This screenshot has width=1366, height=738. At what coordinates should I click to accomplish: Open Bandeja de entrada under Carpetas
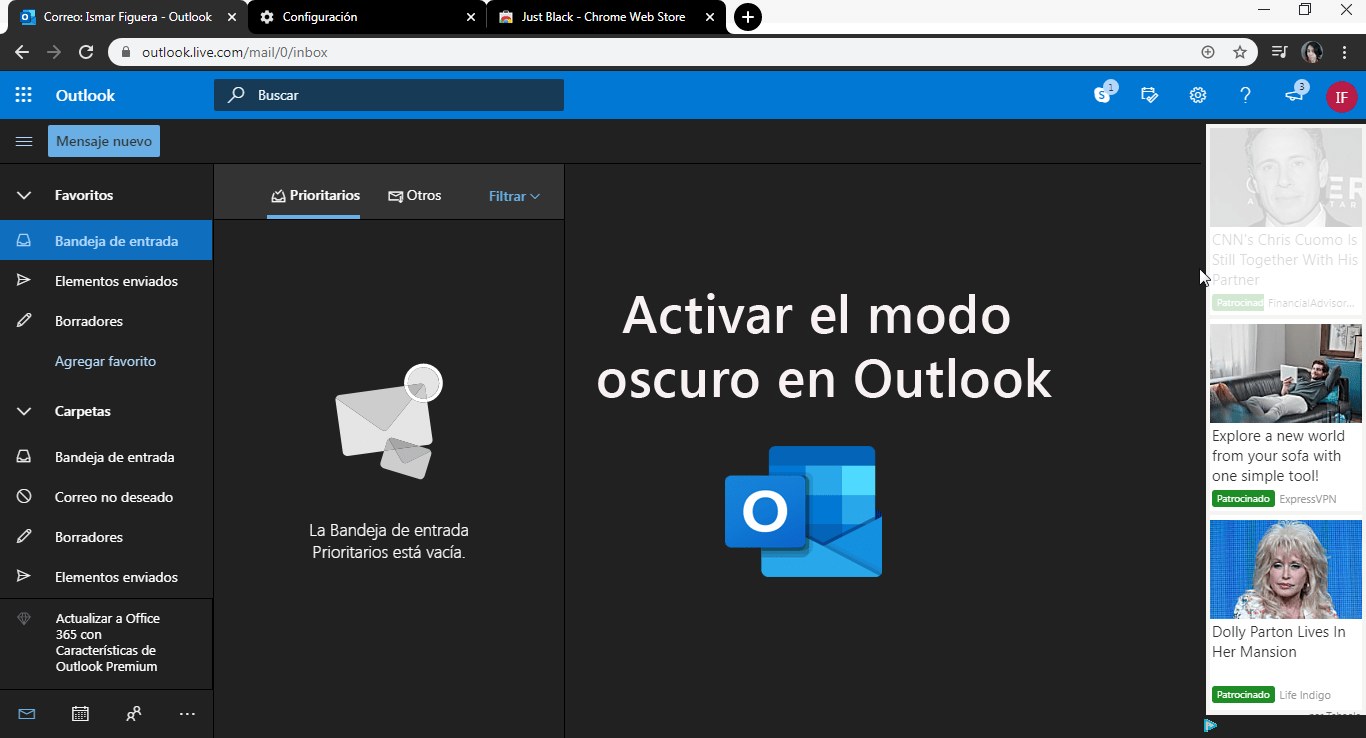[x=106, y=457]
